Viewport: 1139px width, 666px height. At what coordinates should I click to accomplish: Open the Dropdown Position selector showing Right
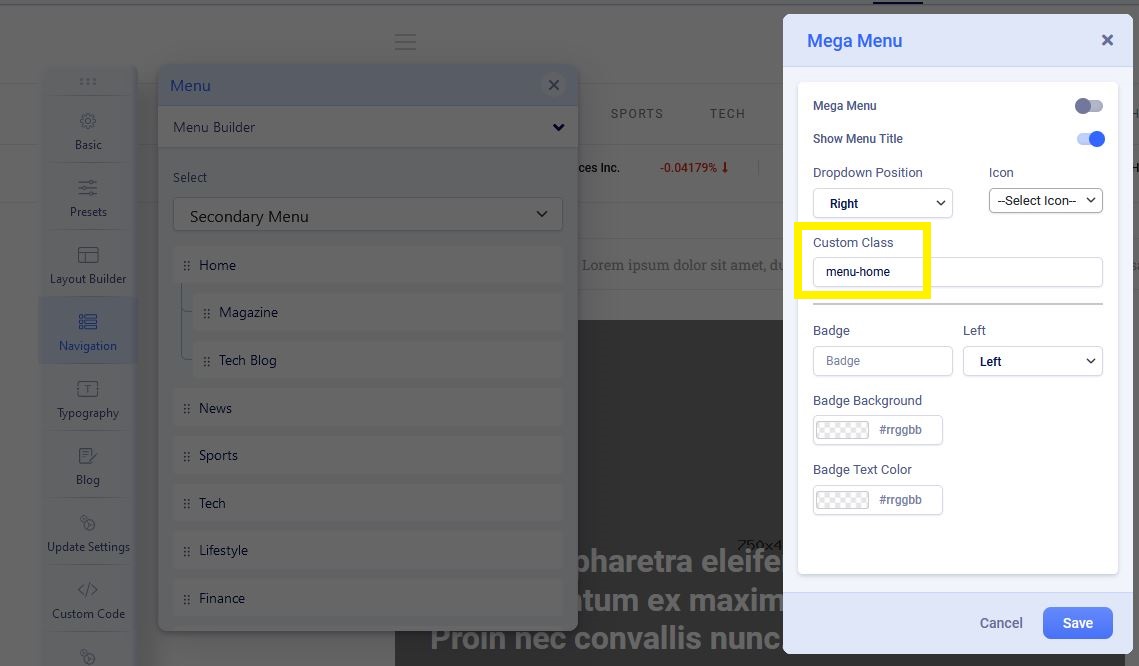[882, 203]
